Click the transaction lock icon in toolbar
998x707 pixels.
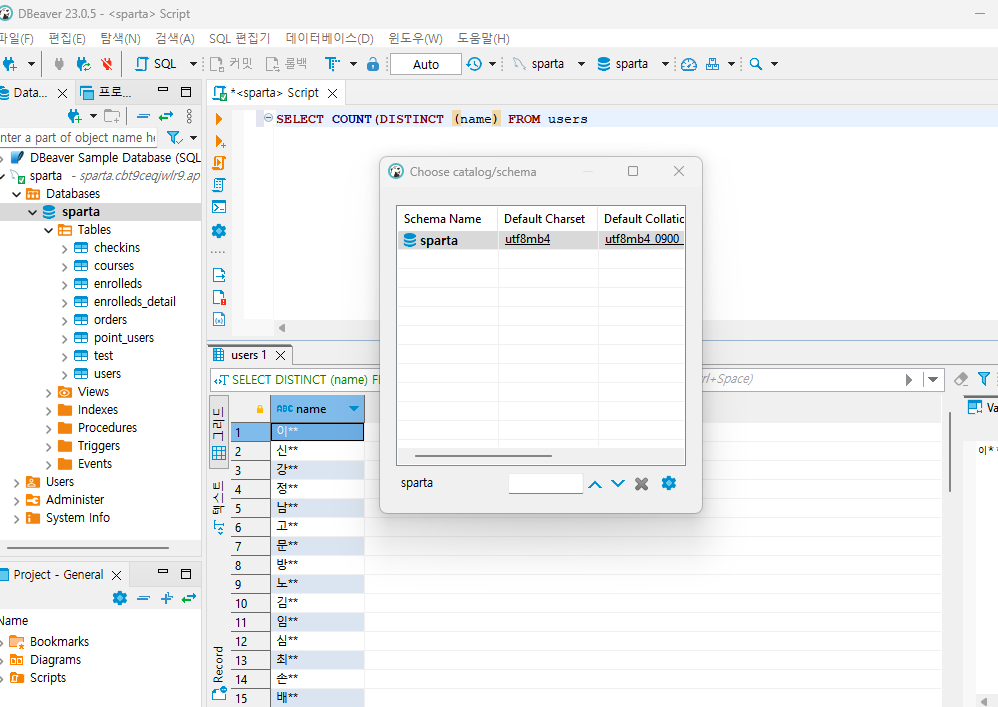373,64
